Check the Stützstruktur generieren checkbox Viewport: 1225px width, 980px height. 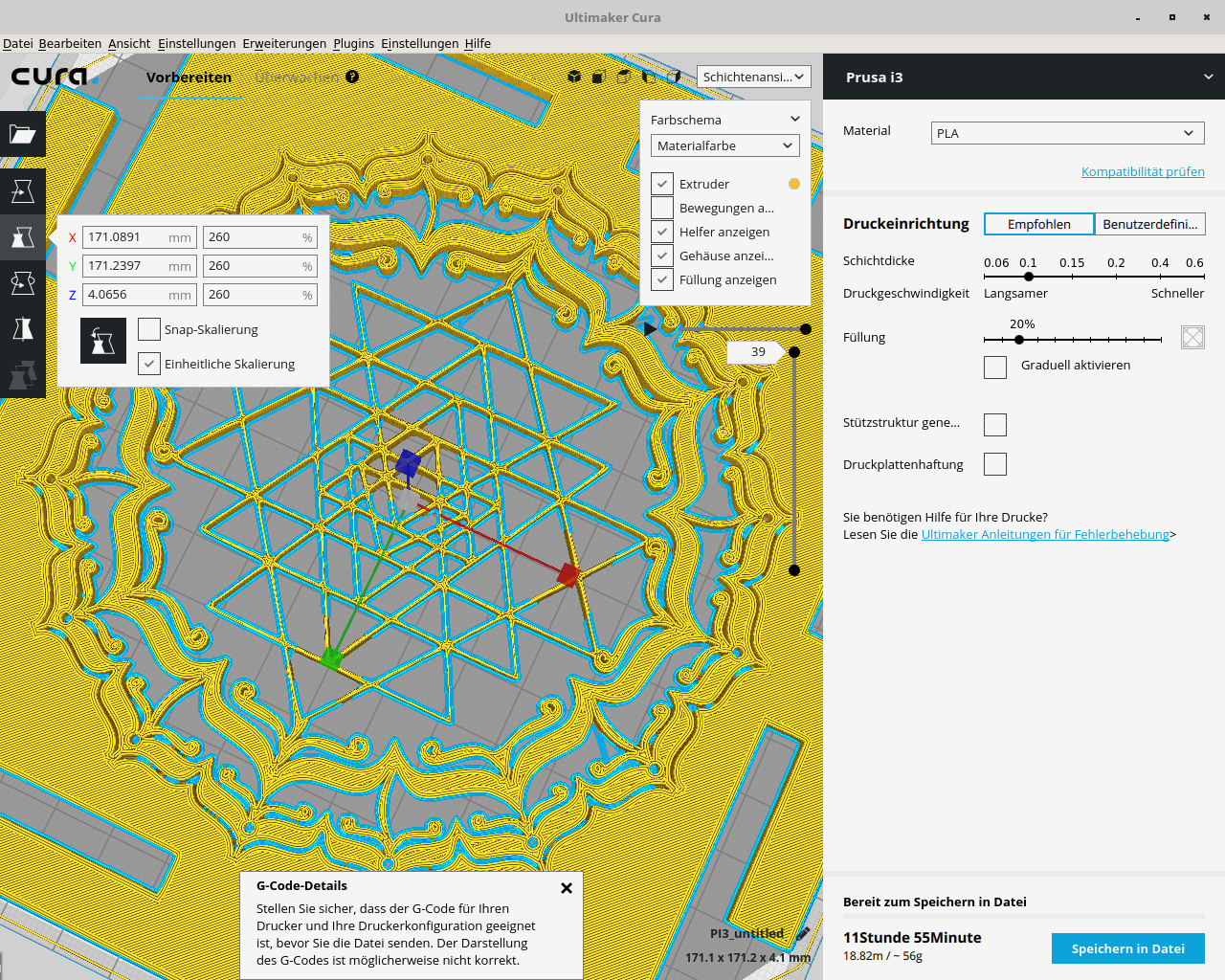(995, 425)
